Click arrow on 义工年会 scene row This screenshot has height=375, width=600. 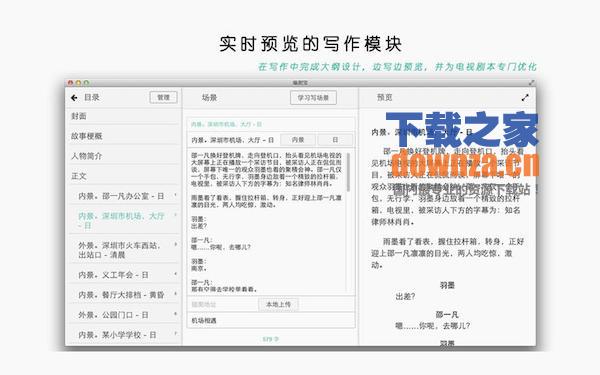[175, 274]
